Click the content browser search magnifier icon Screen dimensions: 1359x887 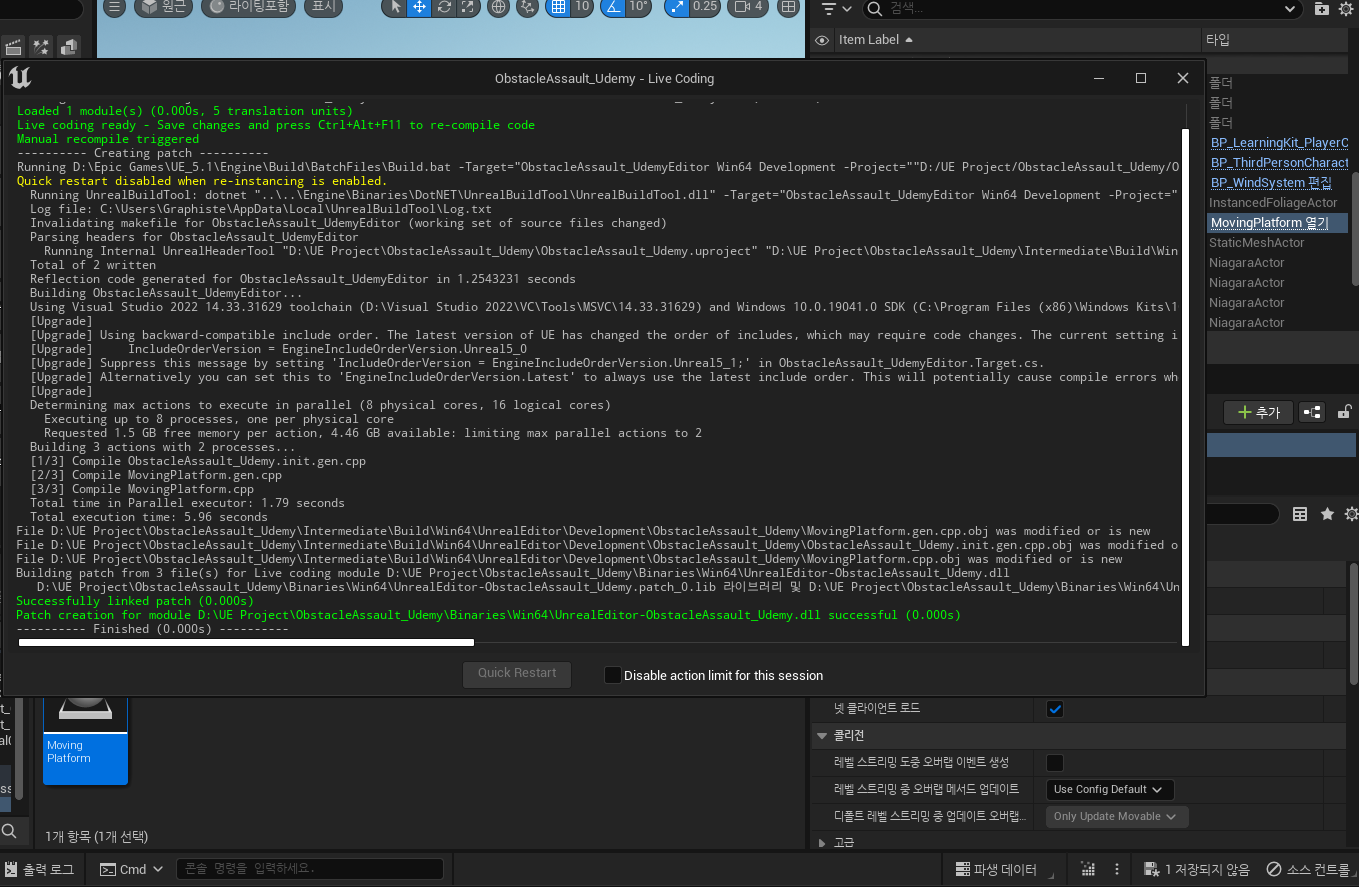(9, 831)
